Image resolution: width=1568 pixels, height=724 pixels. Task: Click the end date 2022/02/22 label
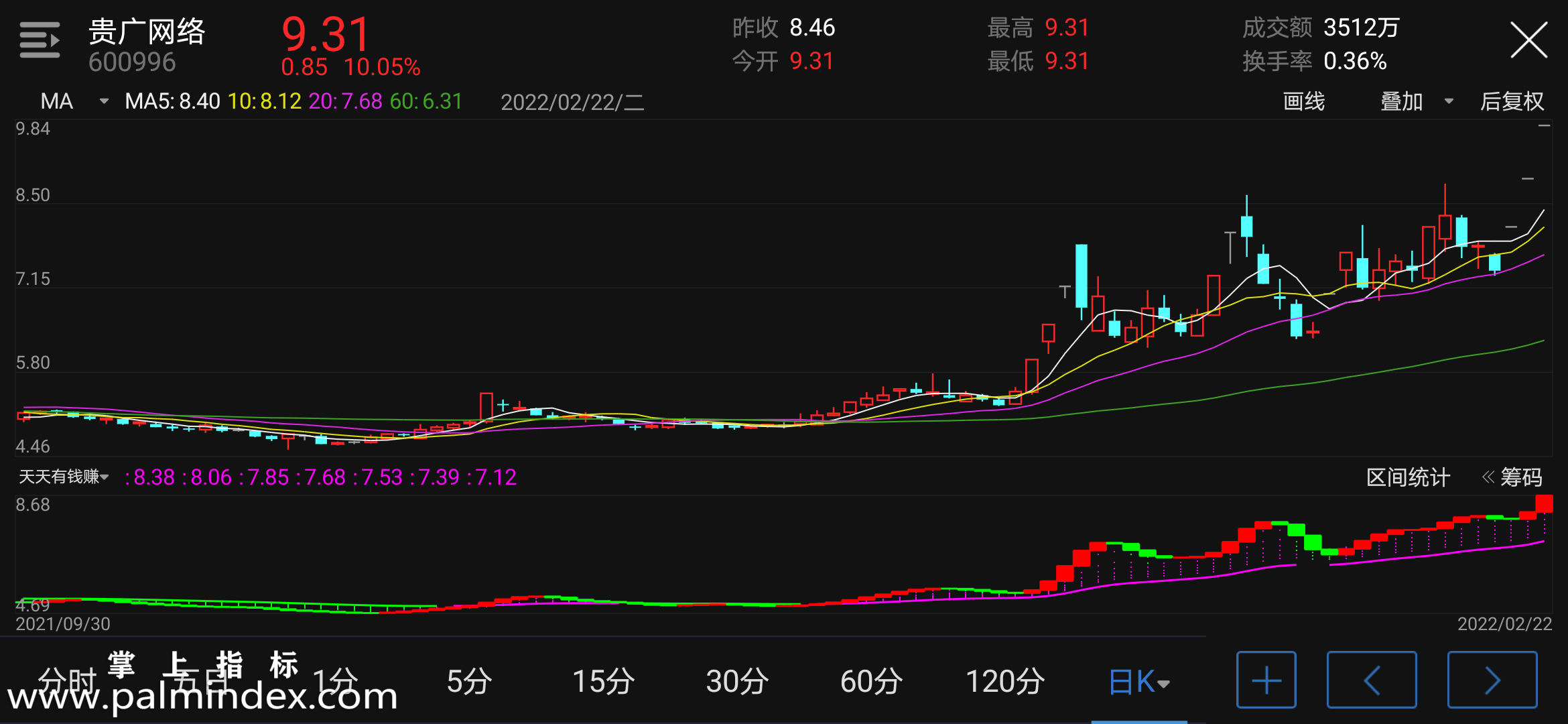pyautogui.click(x=1504, y=624)
